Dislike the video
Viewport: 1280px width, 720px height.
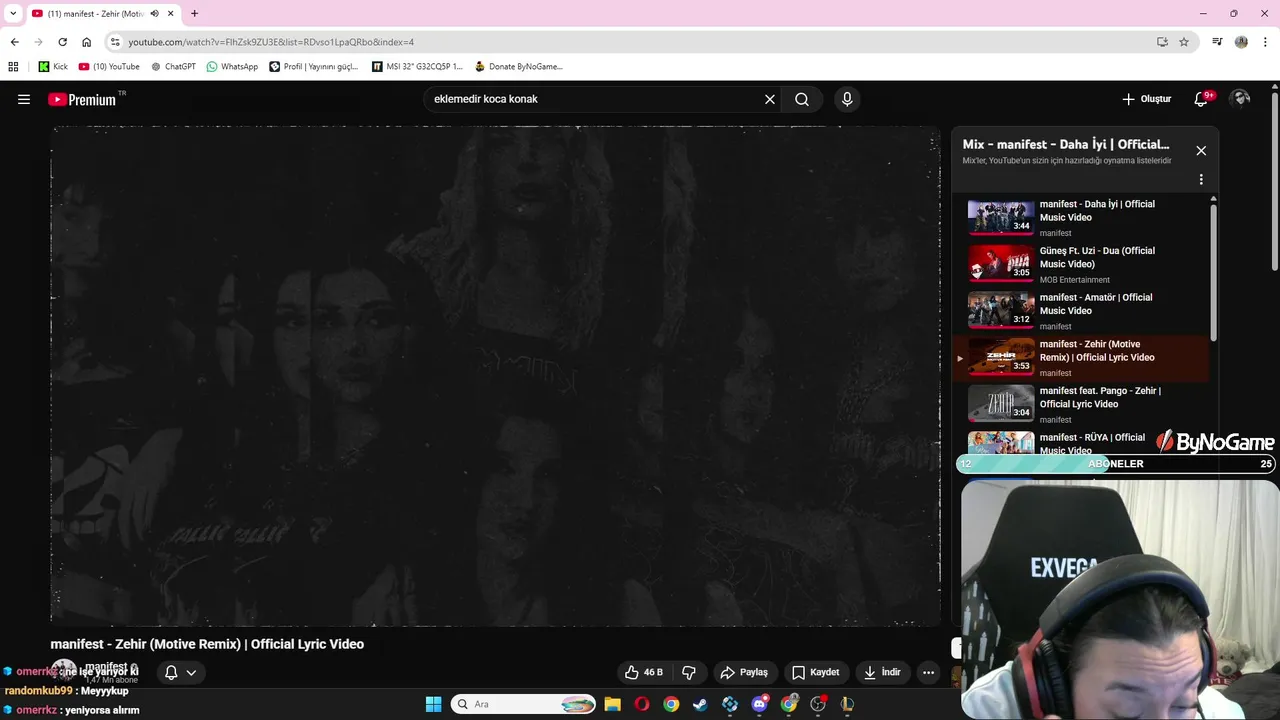tap(689, 672)
